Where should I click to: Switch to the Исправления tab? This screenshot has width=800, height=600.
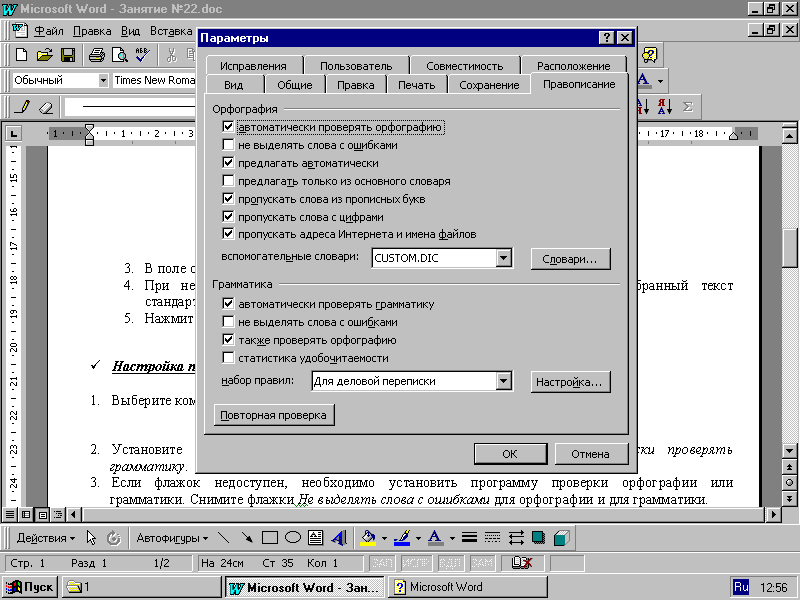(254, 66)
